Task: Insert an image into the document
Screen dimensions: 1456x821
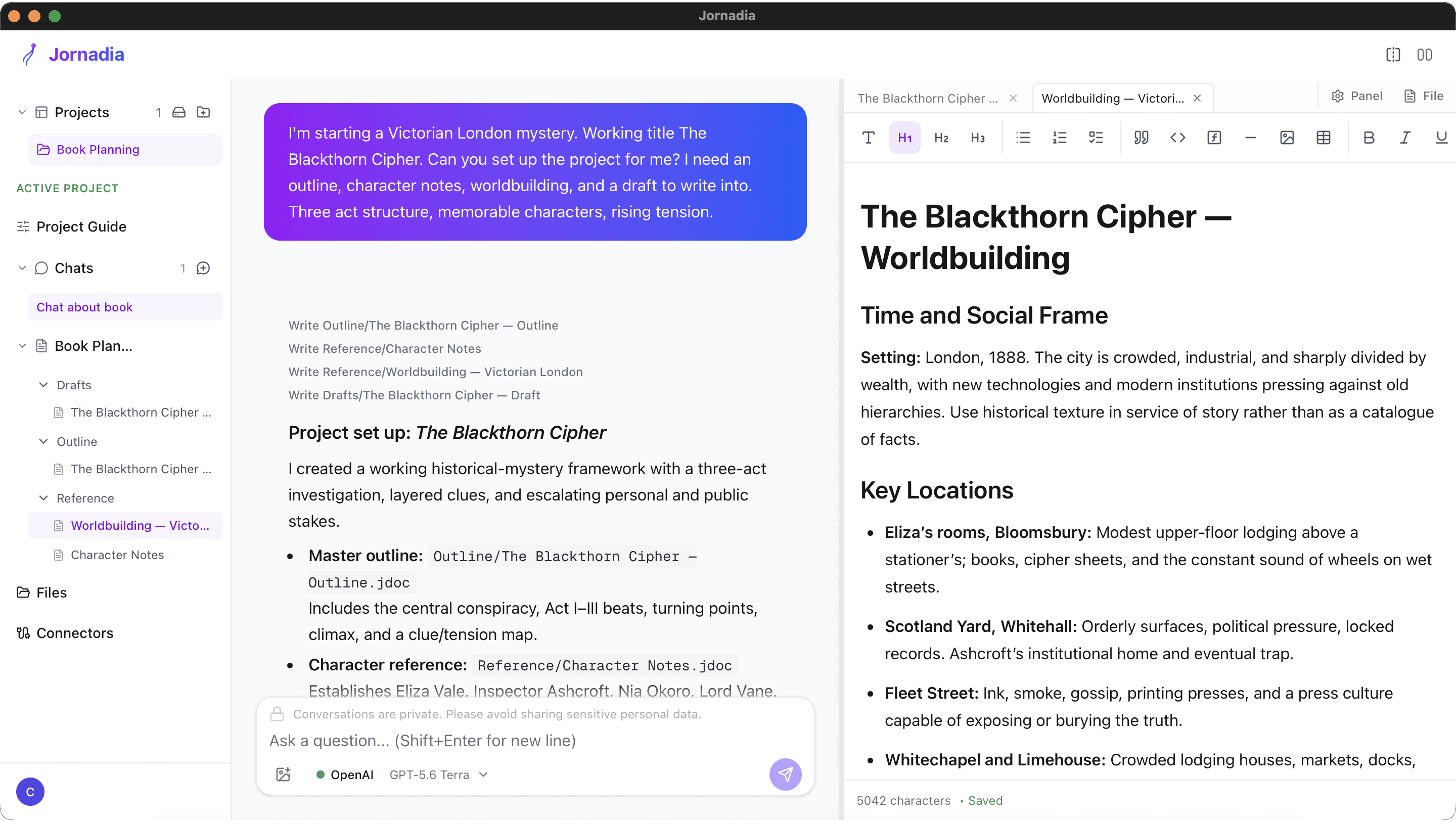Action: point(1287,138)
